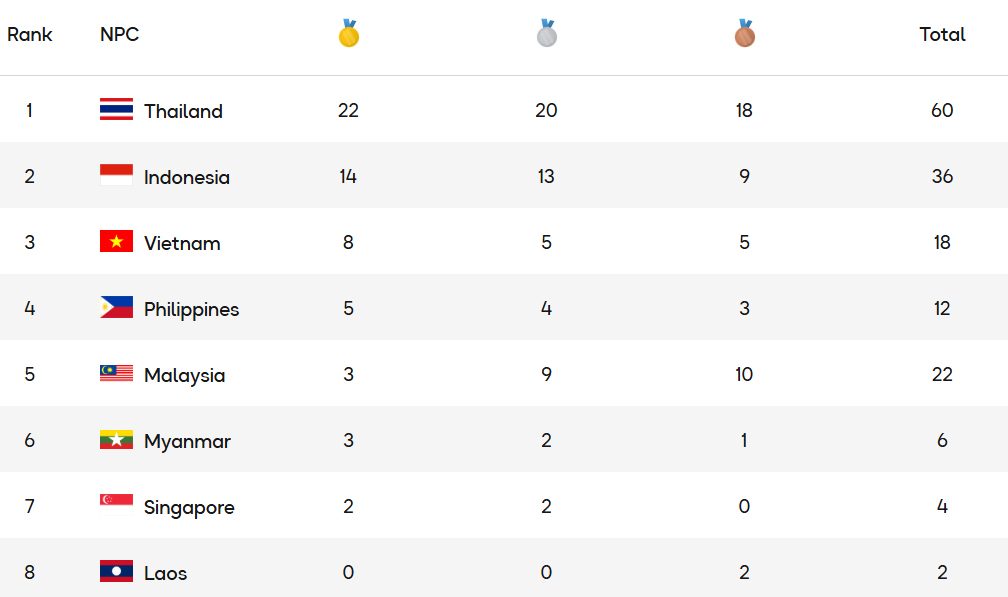Click the gold medal icon

tap(348, 34)
